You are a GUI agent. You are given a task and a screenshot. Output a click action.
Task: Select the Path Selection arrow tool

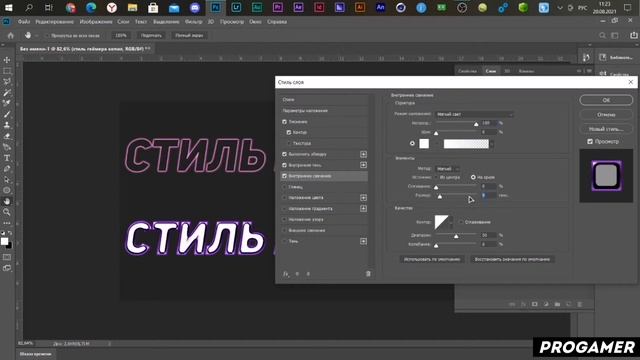(x=7, y=180)
